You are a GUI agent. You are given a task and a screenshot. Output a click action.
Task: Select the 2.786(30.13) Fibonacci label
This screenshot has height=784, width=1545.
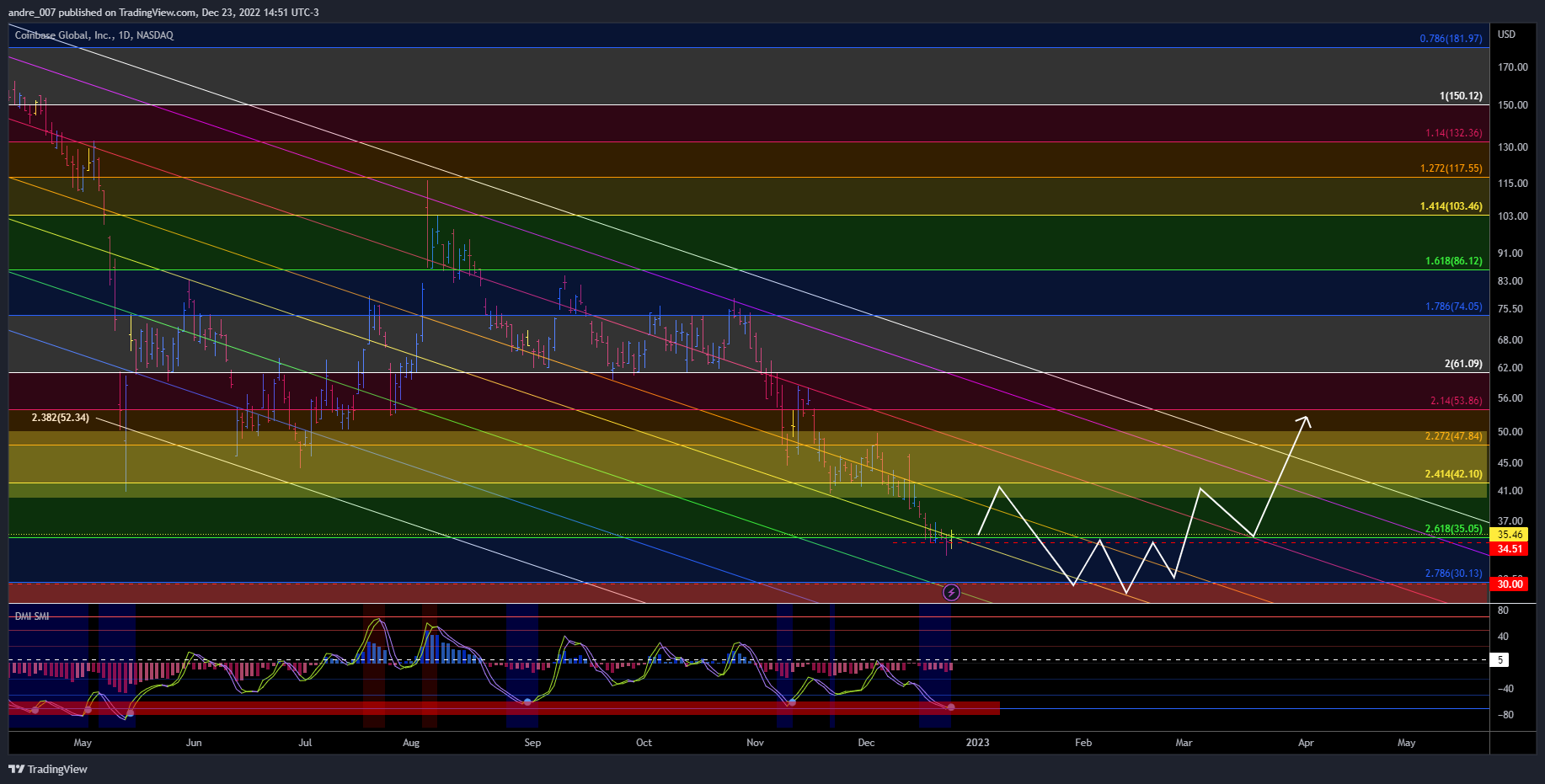1454,573
